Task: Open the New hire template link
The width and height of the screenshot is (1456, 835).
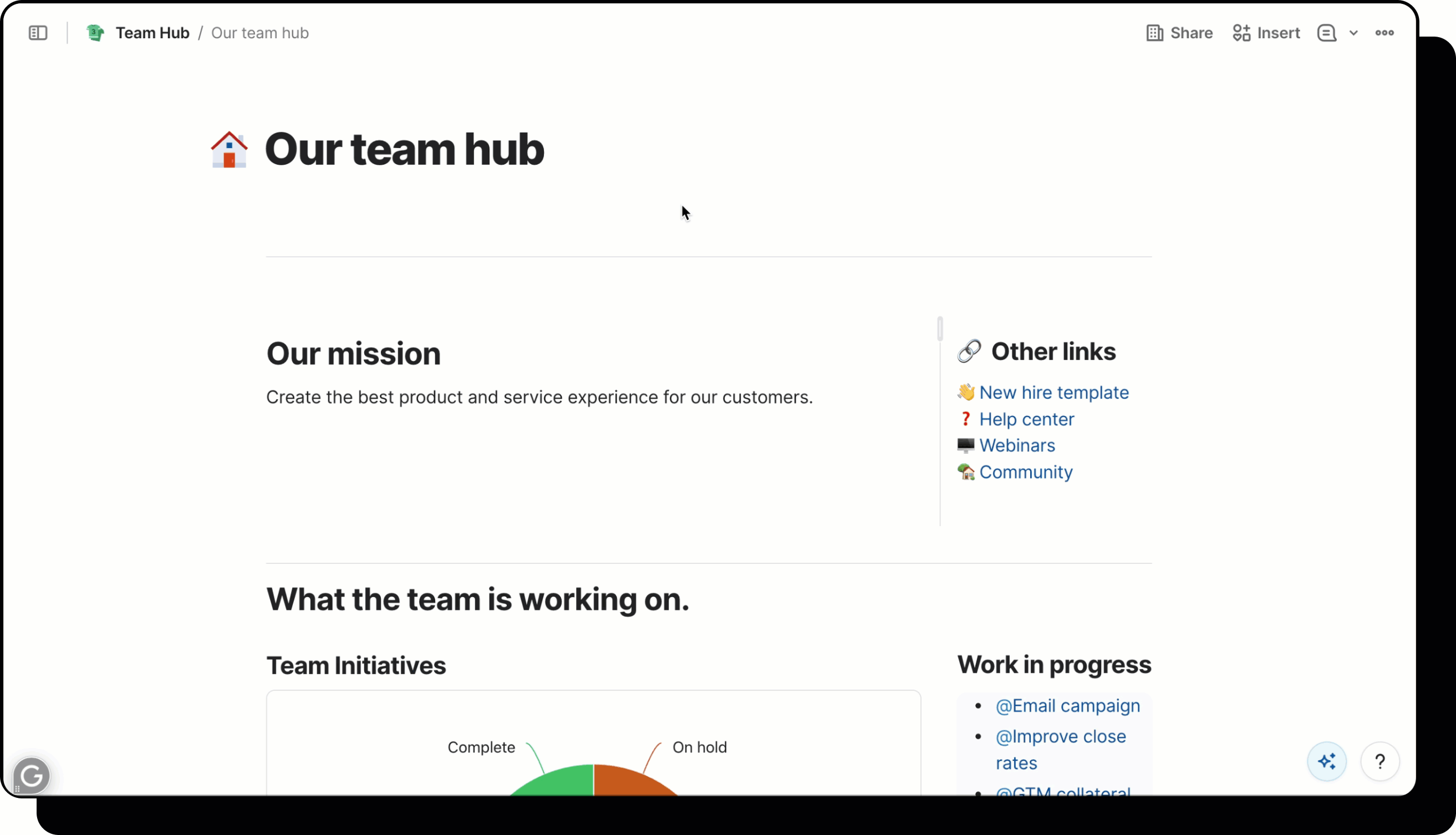Action: pos(1053,392)
